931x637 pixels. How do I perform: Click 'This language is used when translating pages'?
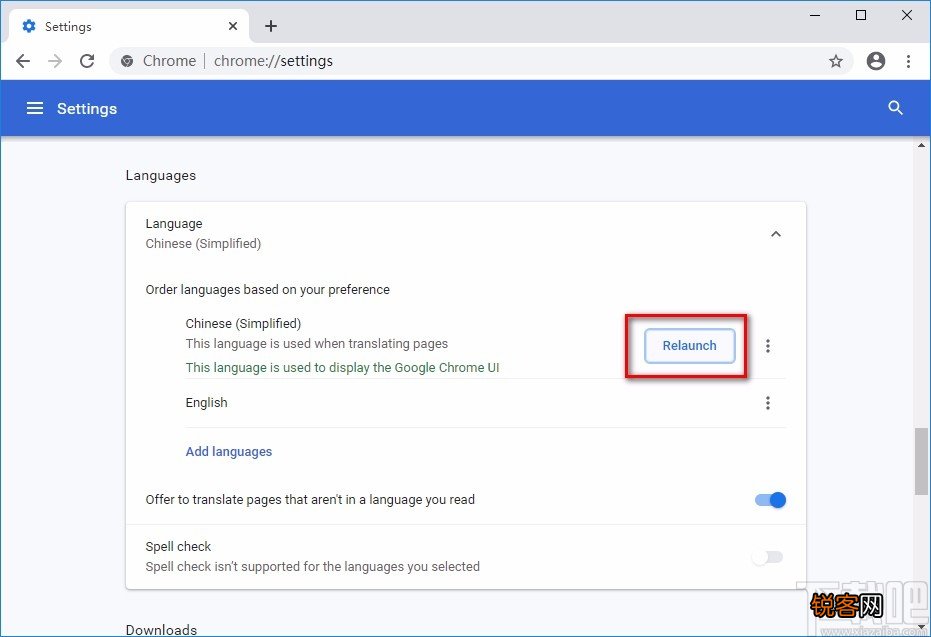pyautogui.click(x=316, y=344)
